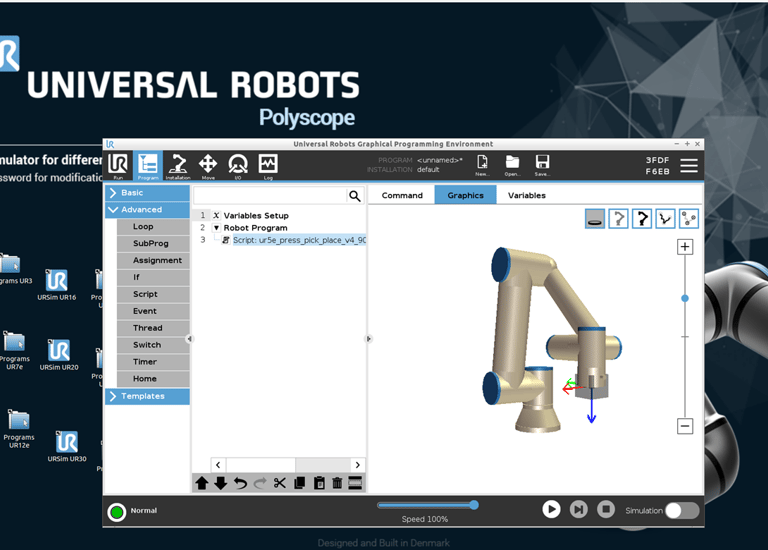Insert an Assignment node
This screenshot has width=768, height=550.
pos(153,261)
